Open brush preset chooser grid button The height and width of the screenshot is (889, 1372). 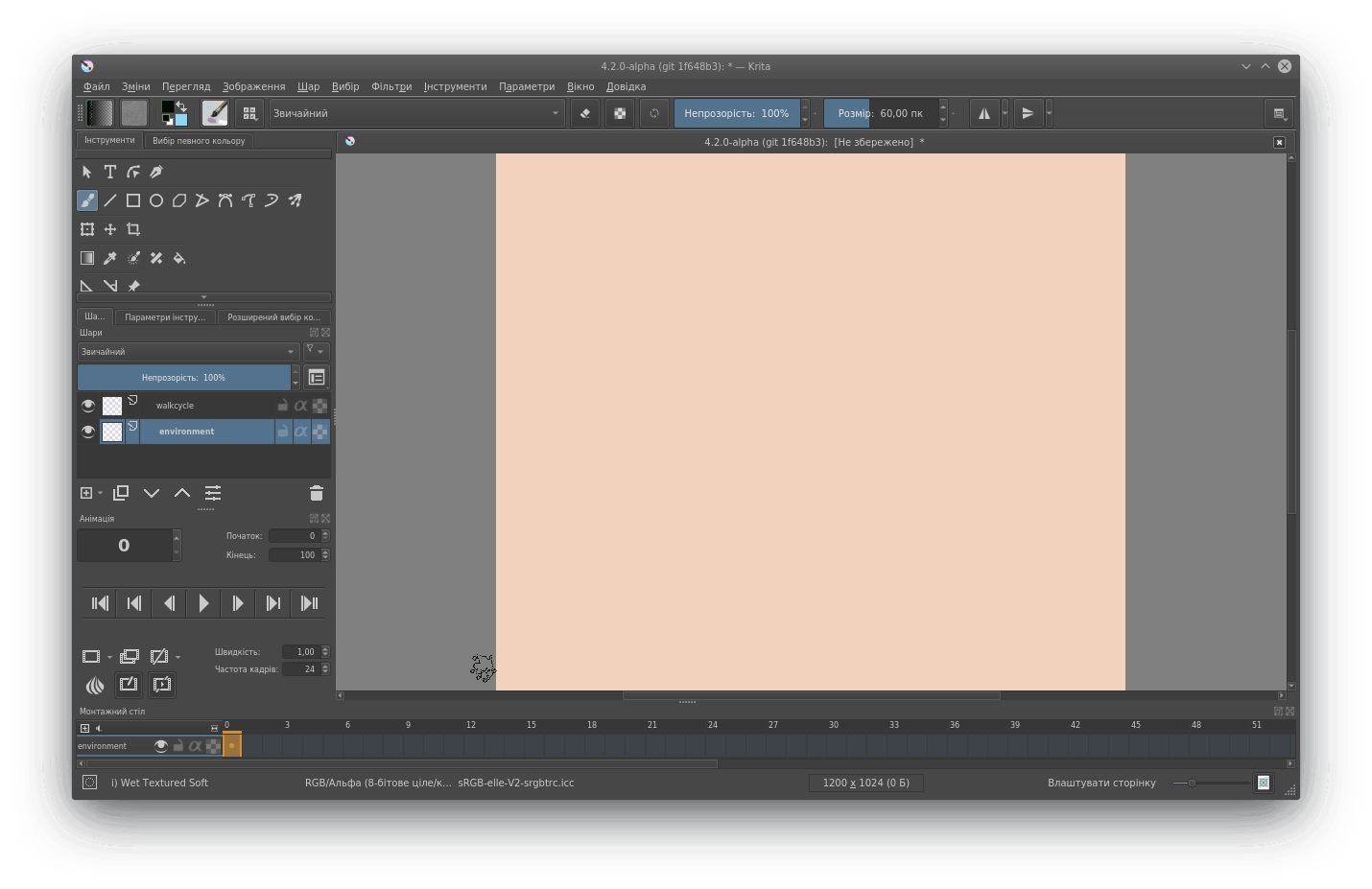click(x=249, y=113)
